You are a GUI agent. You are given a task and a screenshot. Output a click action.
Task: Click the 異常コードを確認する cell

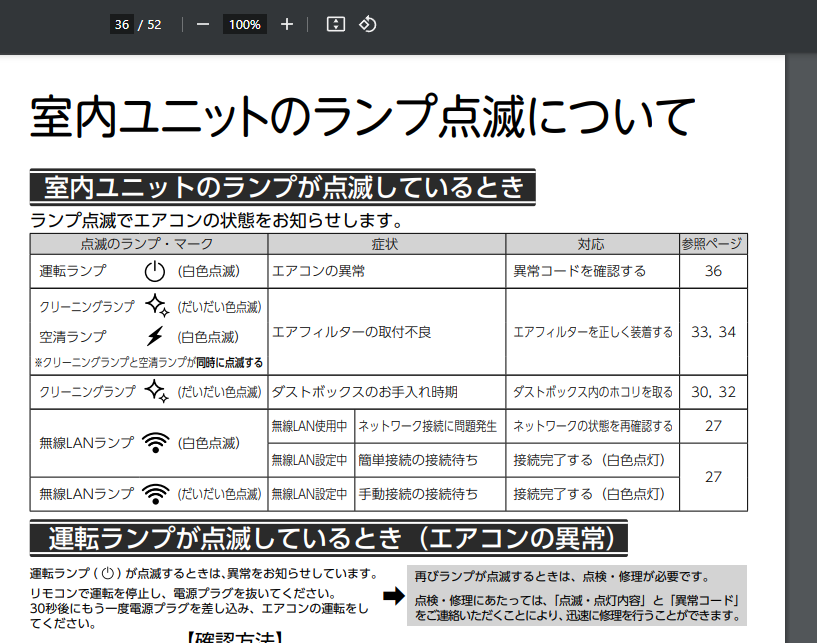[x=580, y=271]
